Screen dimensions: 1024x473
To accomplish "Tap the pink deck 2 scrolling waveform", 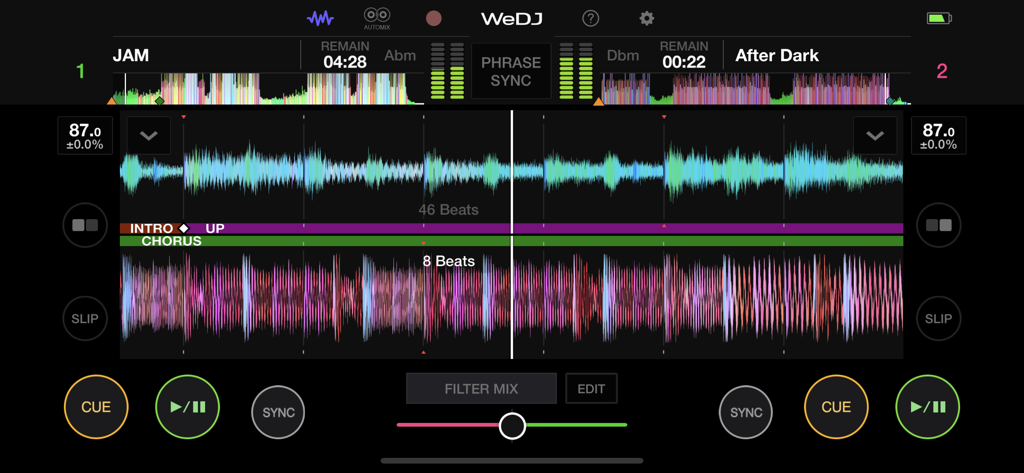I will pos(511,299).
